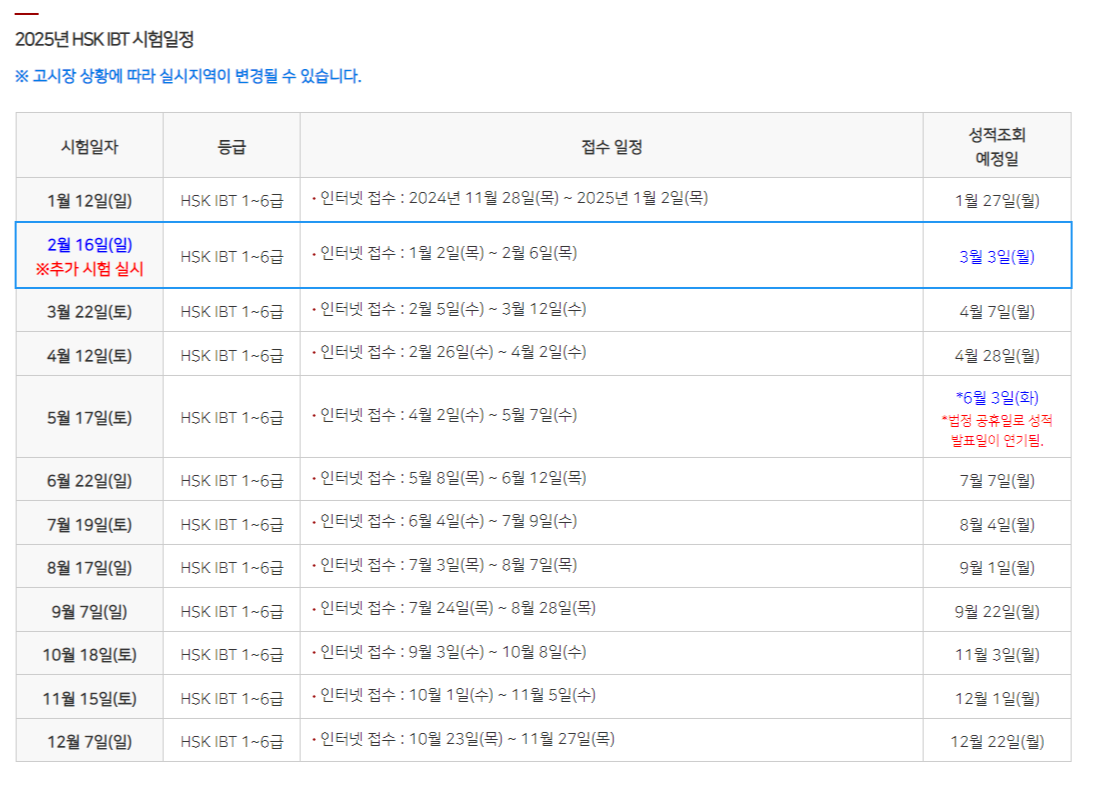Click score date 12월 1일(월)
The height and width of the screenshot is (788, 1118).
pos(997,698)
